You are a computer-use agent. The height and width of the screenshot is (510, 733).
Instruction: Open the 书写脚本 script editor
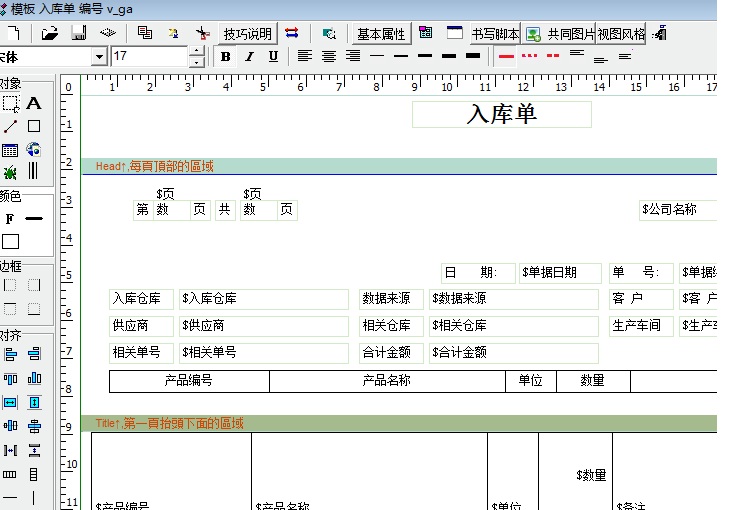point(494,34)
